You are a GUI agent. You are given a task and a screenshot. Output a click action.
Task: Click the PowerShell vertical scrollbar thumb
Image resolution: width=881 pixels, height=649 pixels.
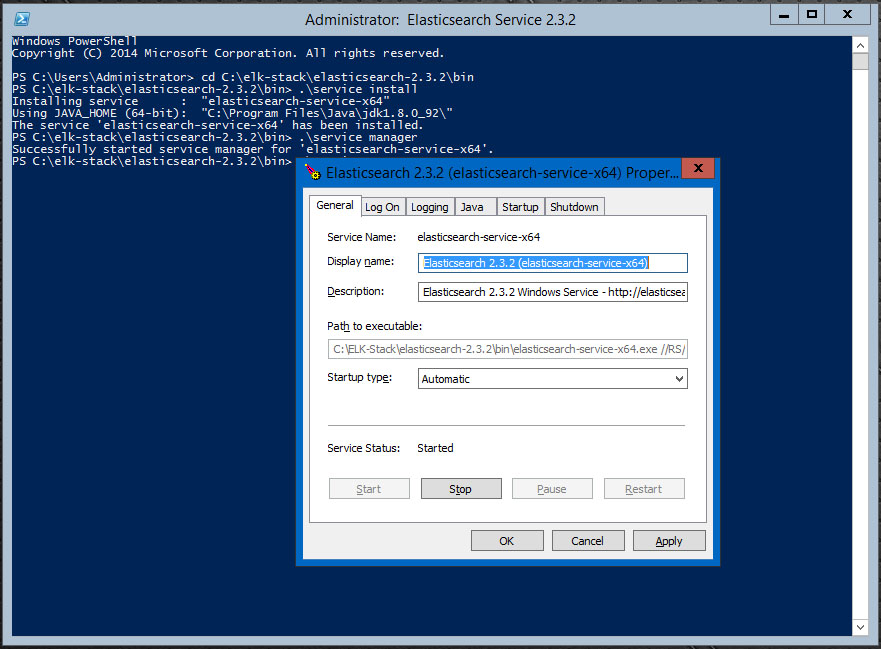(860, 61)
